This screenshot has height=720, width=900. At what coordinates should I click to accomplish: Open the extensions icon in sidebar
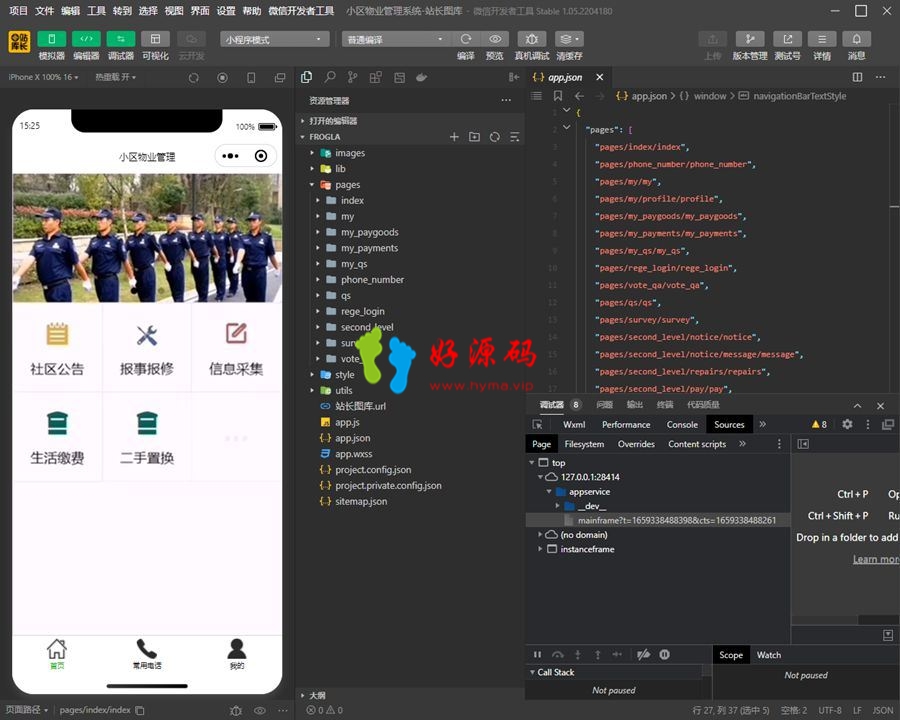(x=375, y=77)
